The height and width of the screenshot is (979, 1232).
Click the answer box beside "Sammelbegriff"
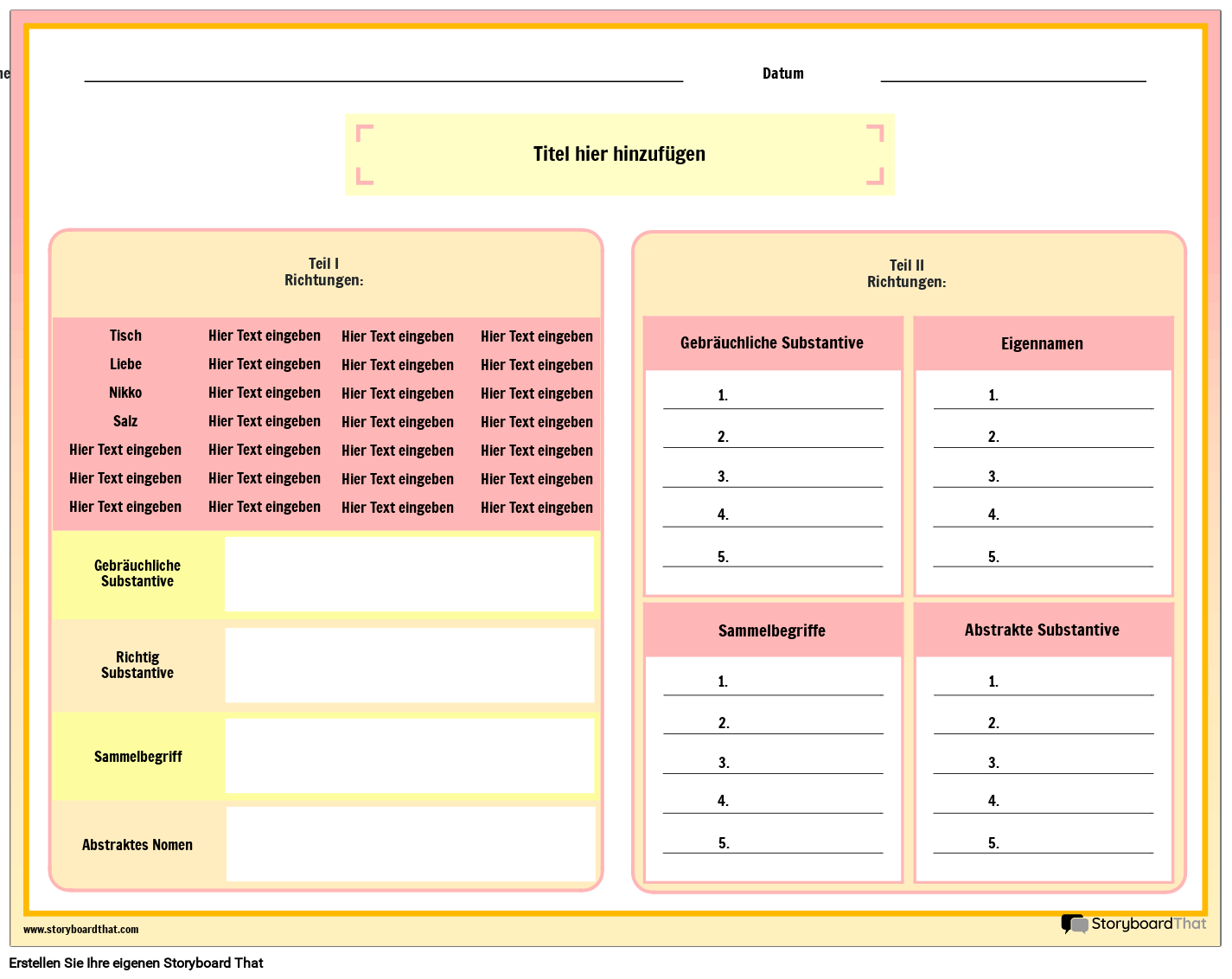410,756
